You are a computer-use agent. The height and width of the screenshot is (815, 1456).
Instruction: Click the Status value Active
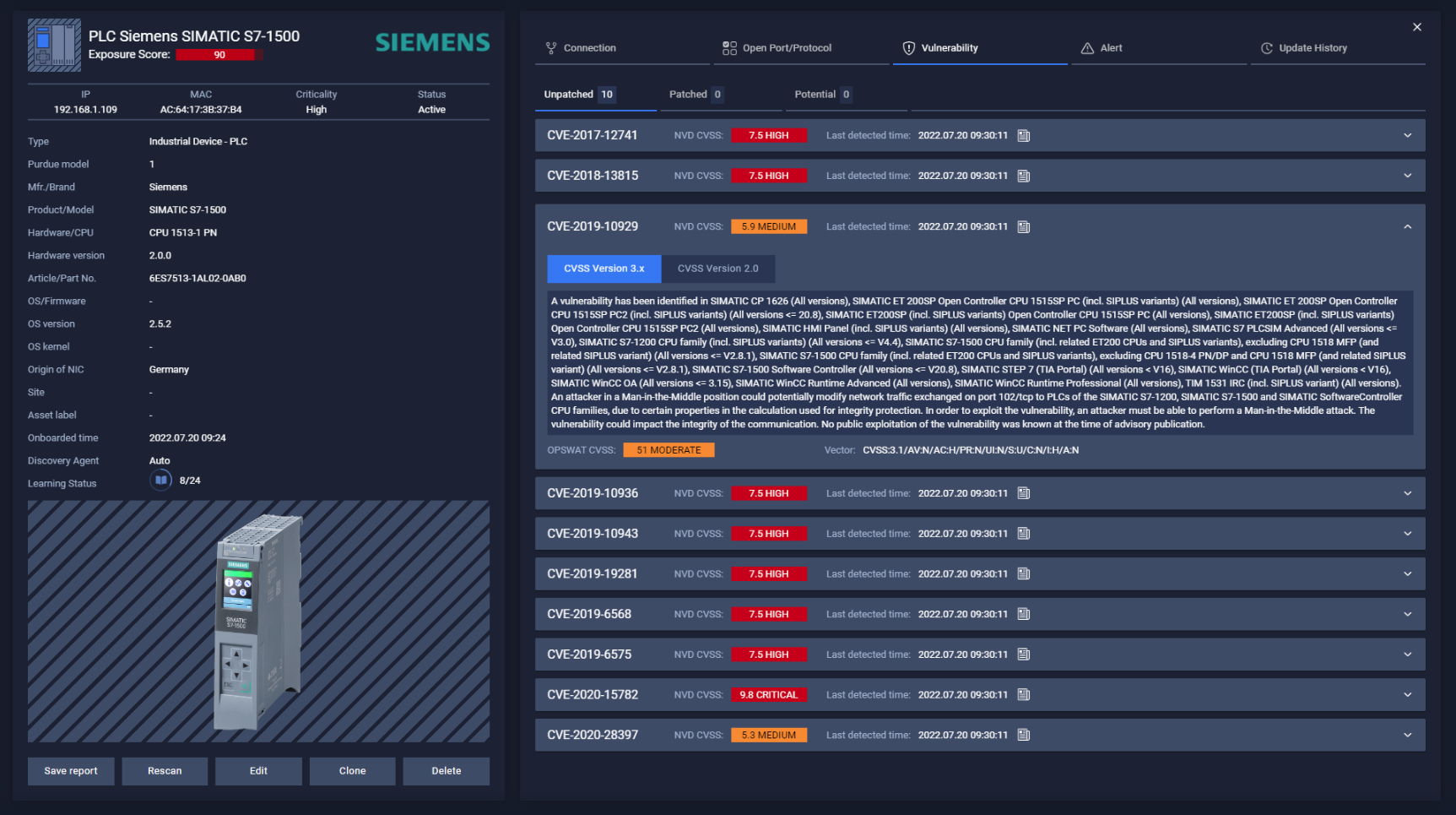[x=431, y=110]
